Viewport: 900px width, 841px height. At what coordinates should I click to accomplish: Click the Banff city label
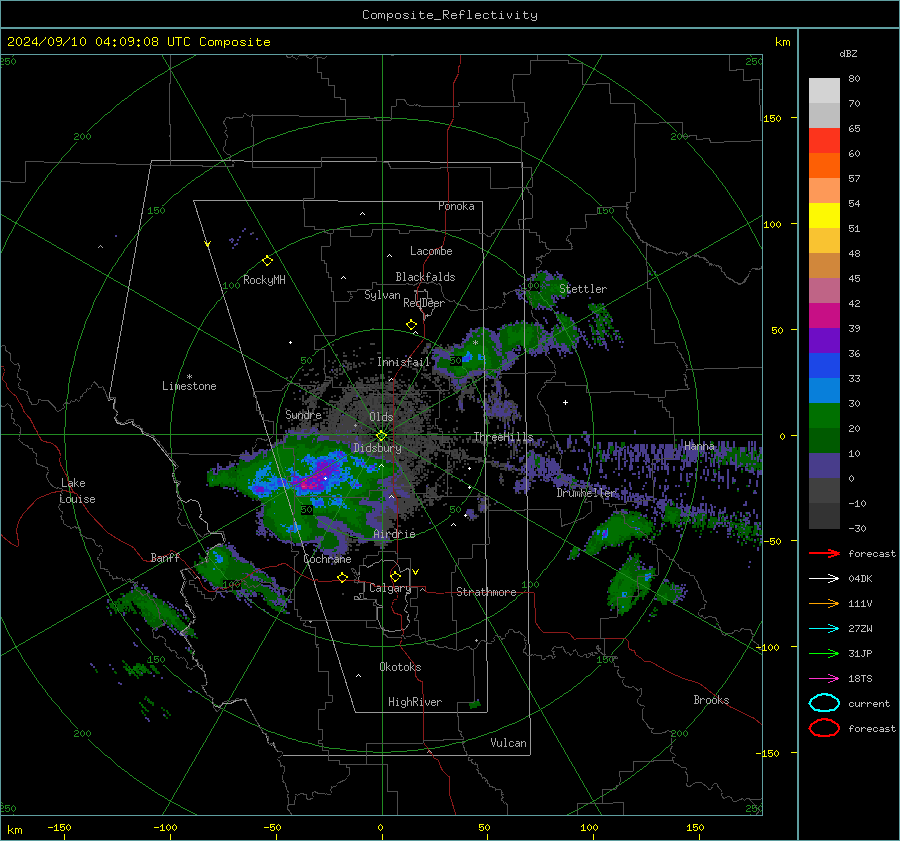pos(165,557)
